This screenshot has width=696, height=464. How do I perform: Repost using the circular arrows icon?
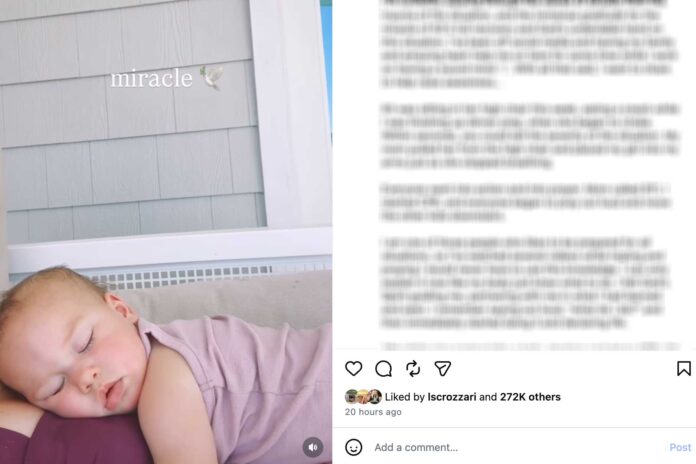point(413,369)
